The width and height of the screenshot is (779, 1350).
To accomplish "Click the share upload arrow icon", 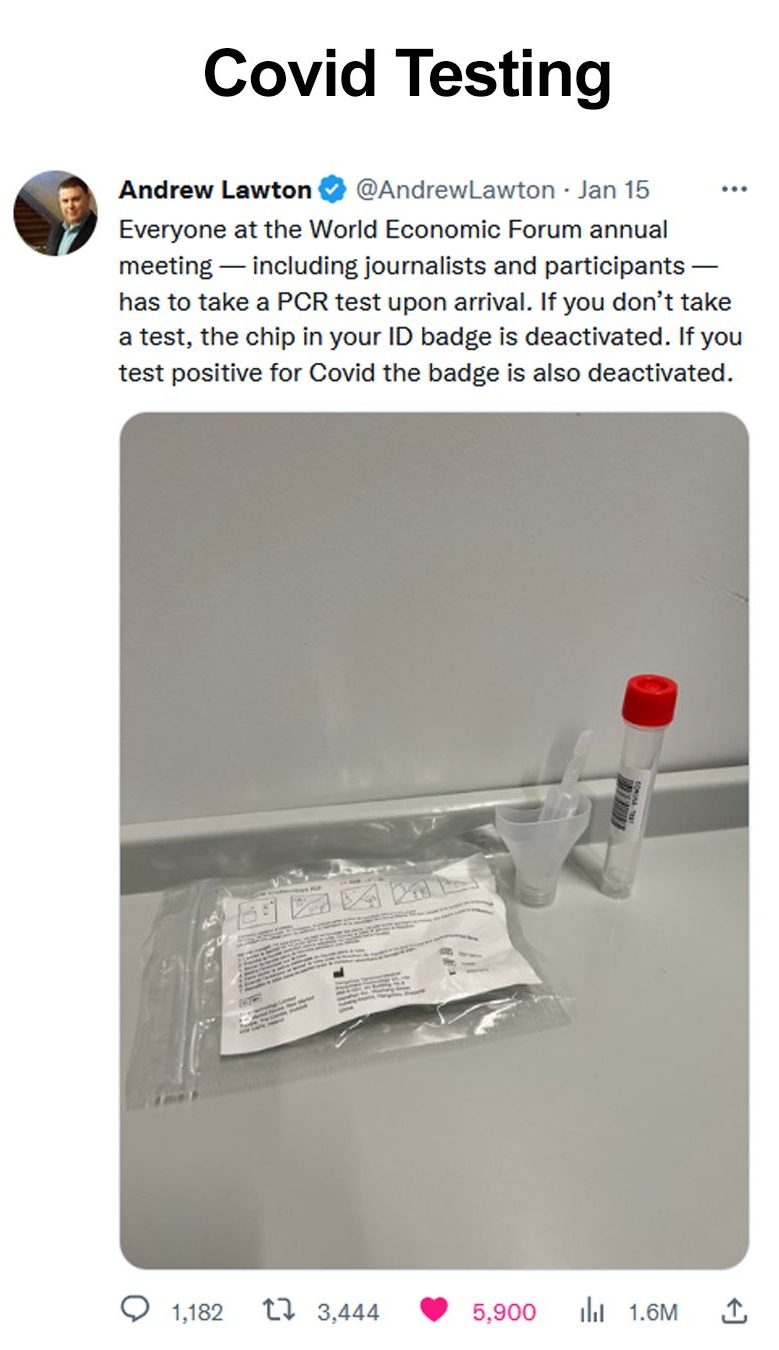I will point(734,1310).
